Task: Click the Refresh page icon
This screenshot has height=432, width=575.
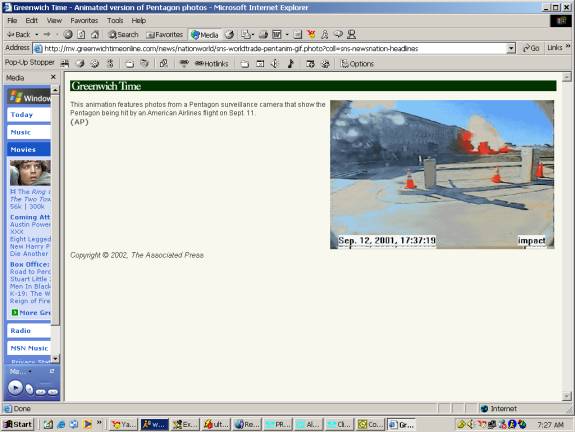Action: coord(81,34)
